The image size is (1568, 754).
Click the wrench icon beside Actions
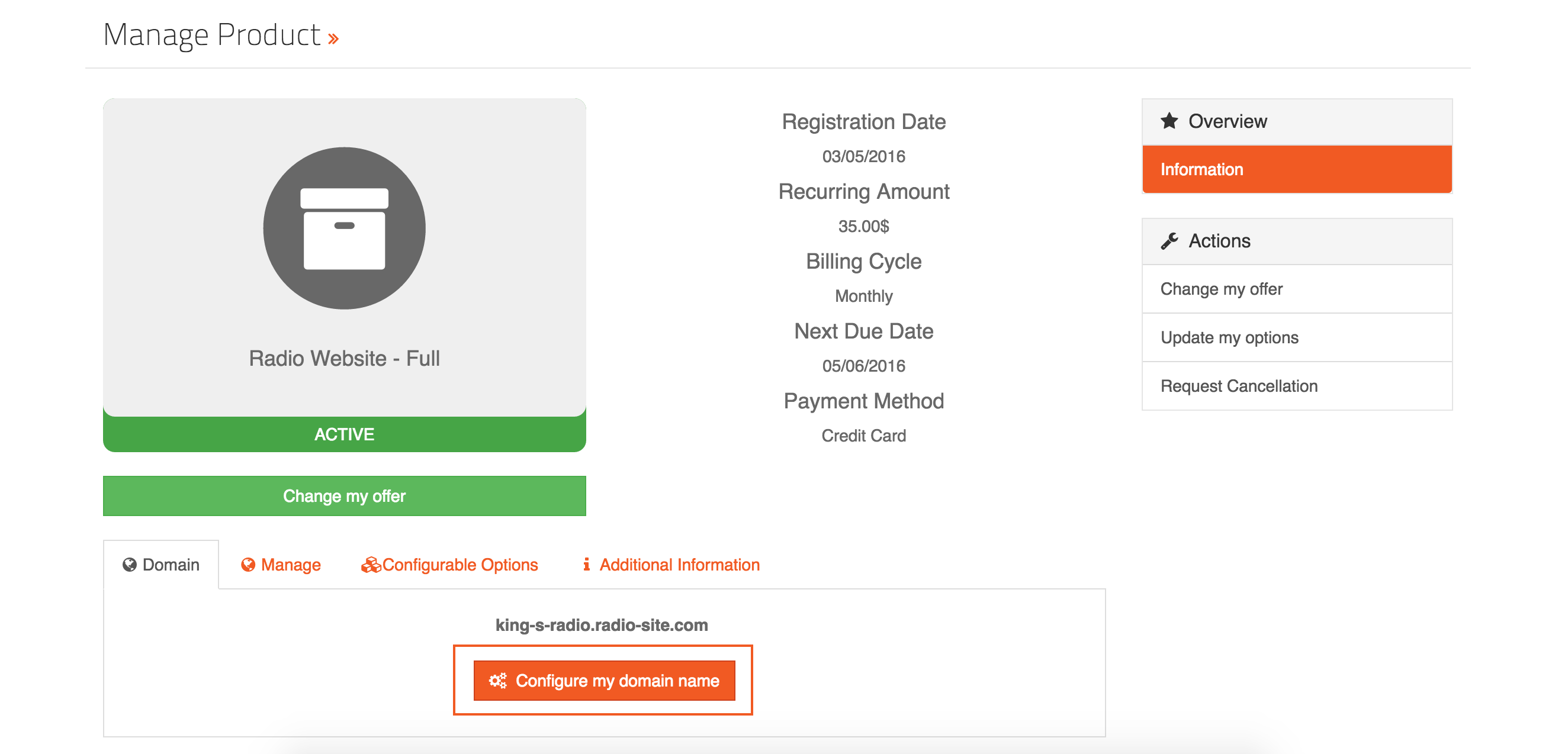(x=1169, y=241)
